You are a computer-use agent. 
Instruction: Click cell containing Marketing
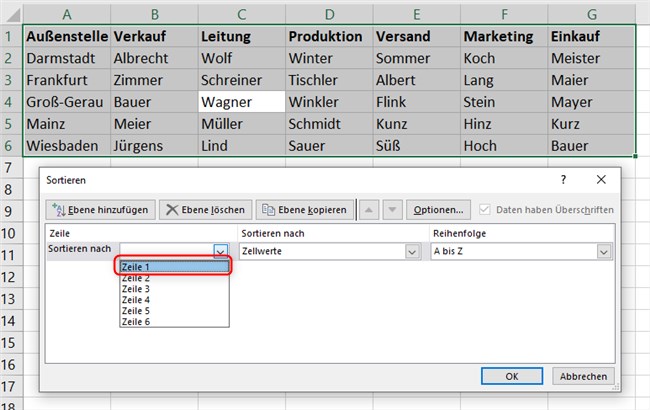(x=504, y=36)
